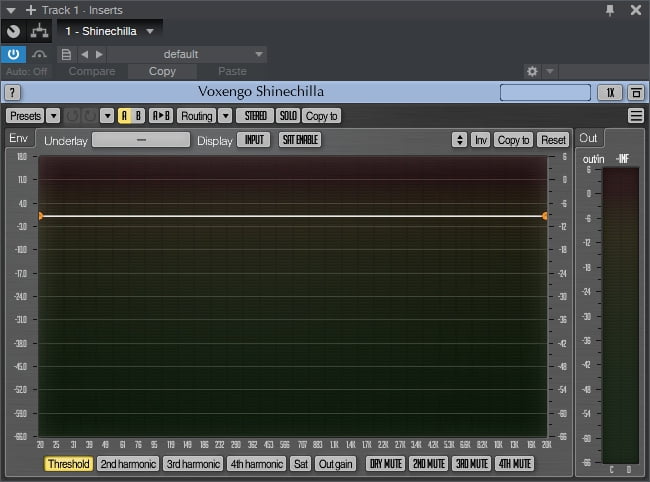
Task: Click the Paste button in the host bar
Action: (x=232, y=71)
